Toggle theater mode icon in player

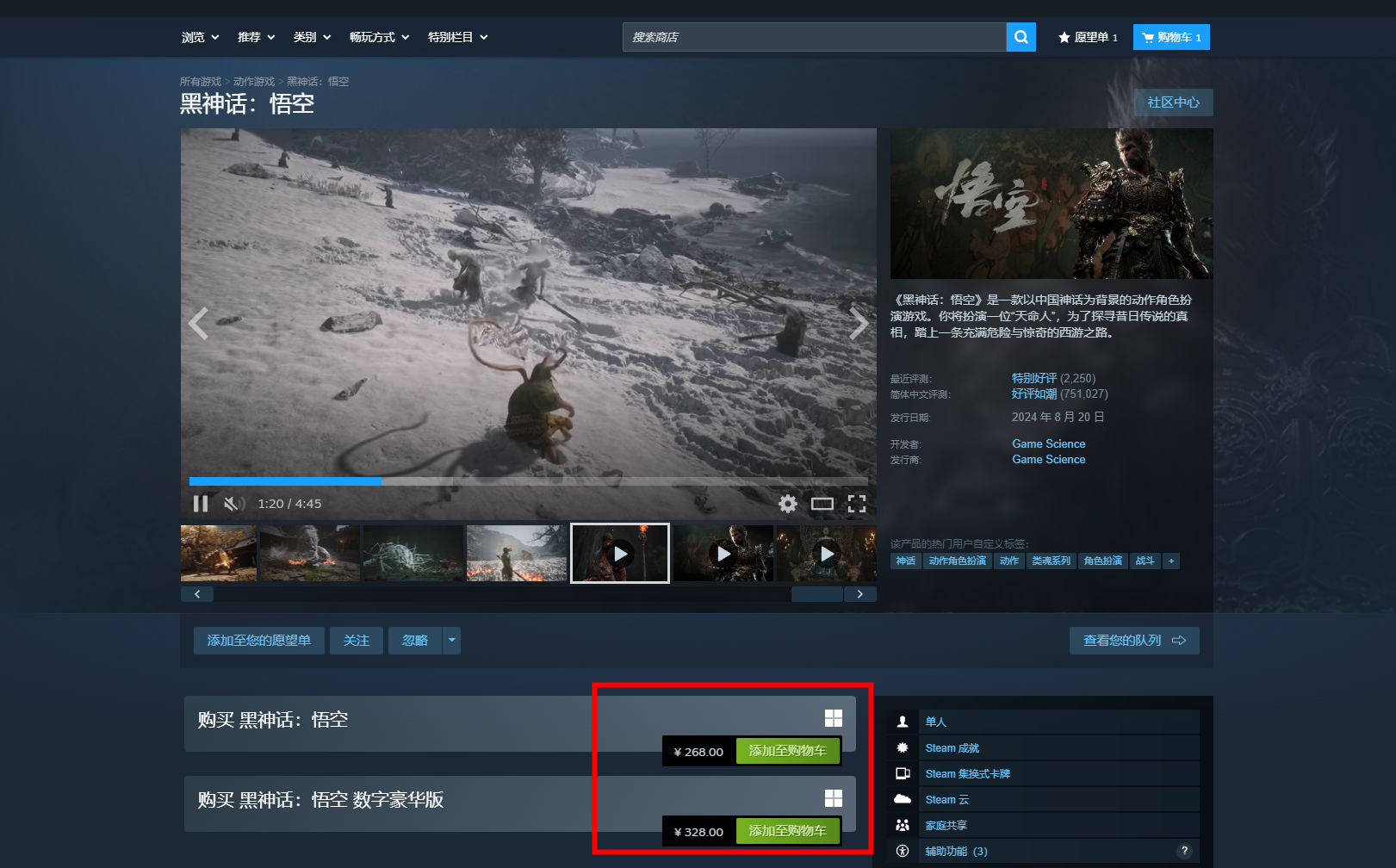pyautogui.click(x=822, y=504)
